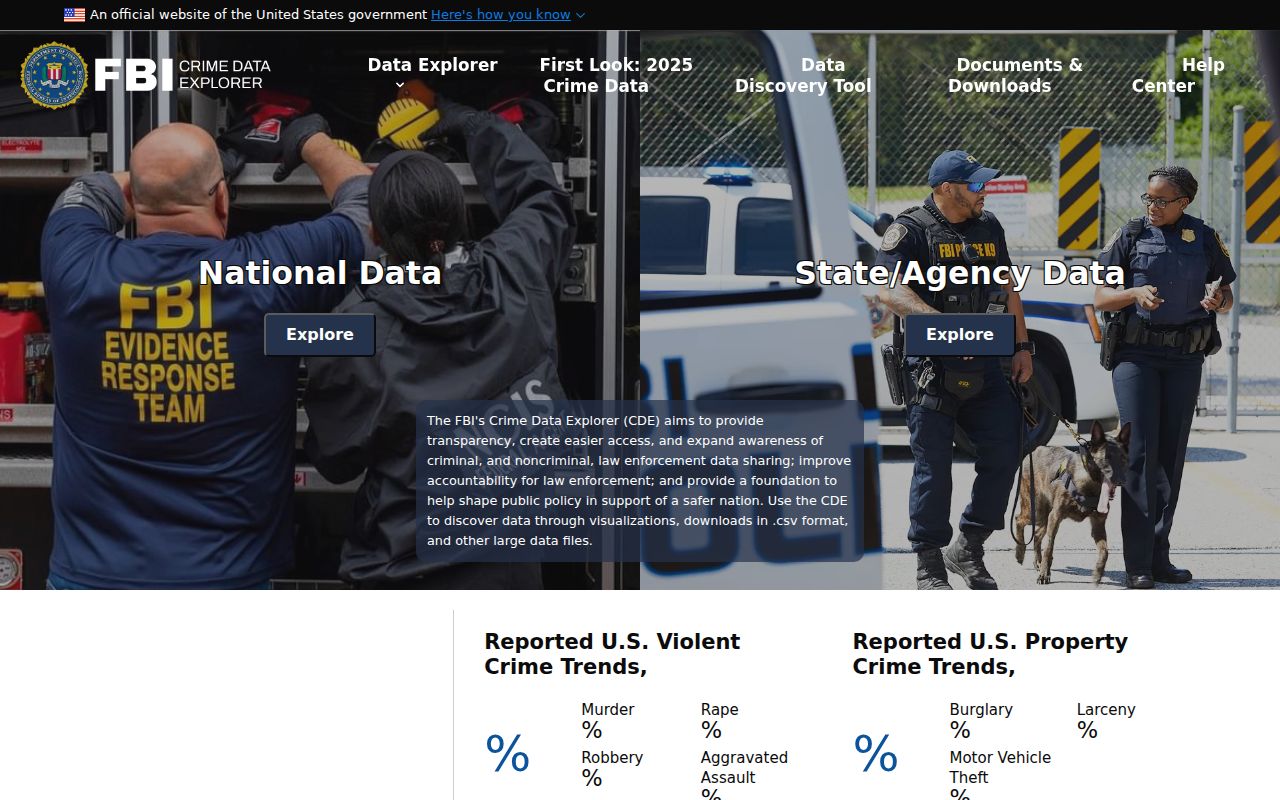
Task: Click the State/Agency Data heading
Action: [960, 273]
